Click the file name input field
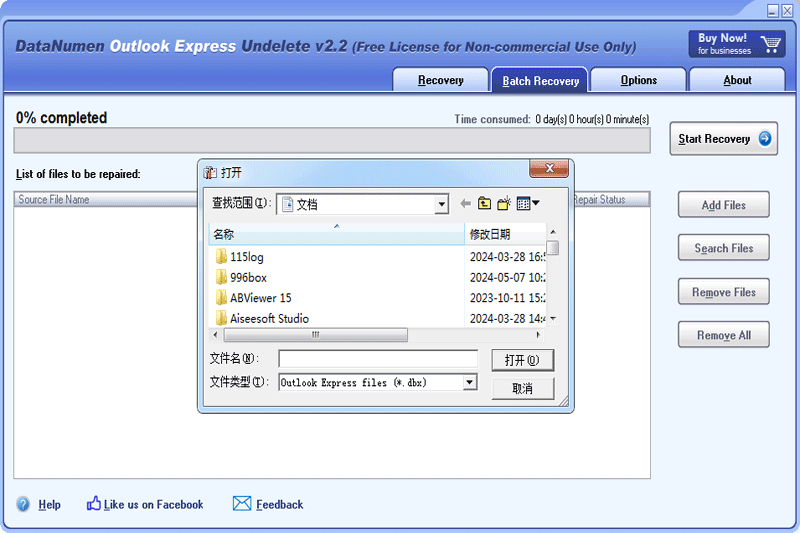800x533 pixels. coord(378,359)
